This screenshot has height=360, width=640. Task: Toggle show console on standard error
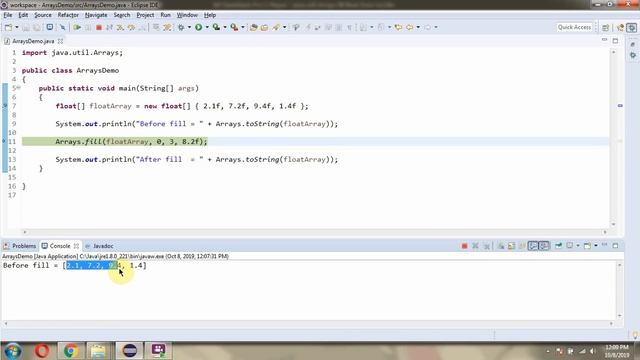point(544,246)
